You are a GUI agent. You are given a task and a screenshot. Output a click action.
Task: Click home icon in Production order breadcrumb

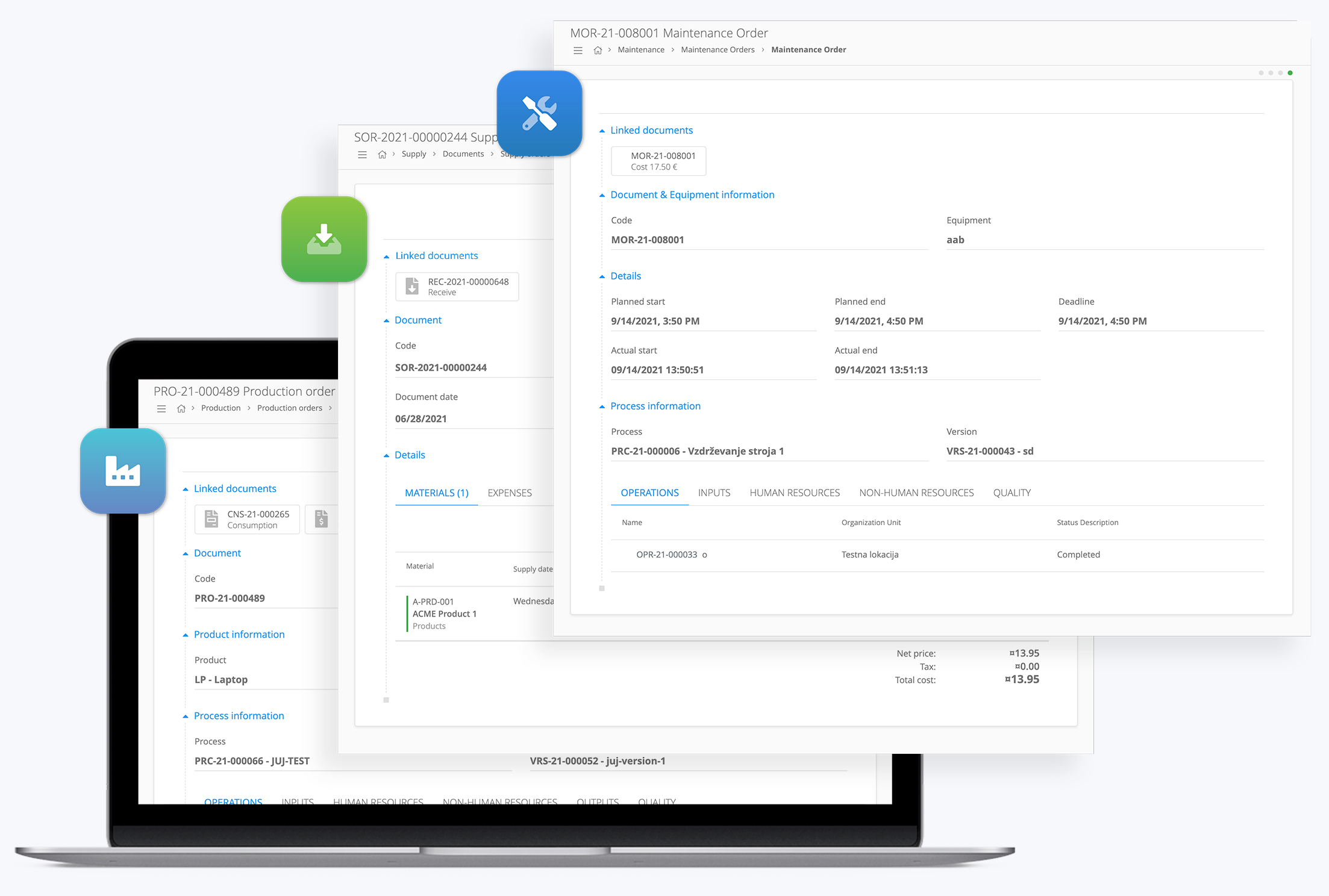pos(181,408)
